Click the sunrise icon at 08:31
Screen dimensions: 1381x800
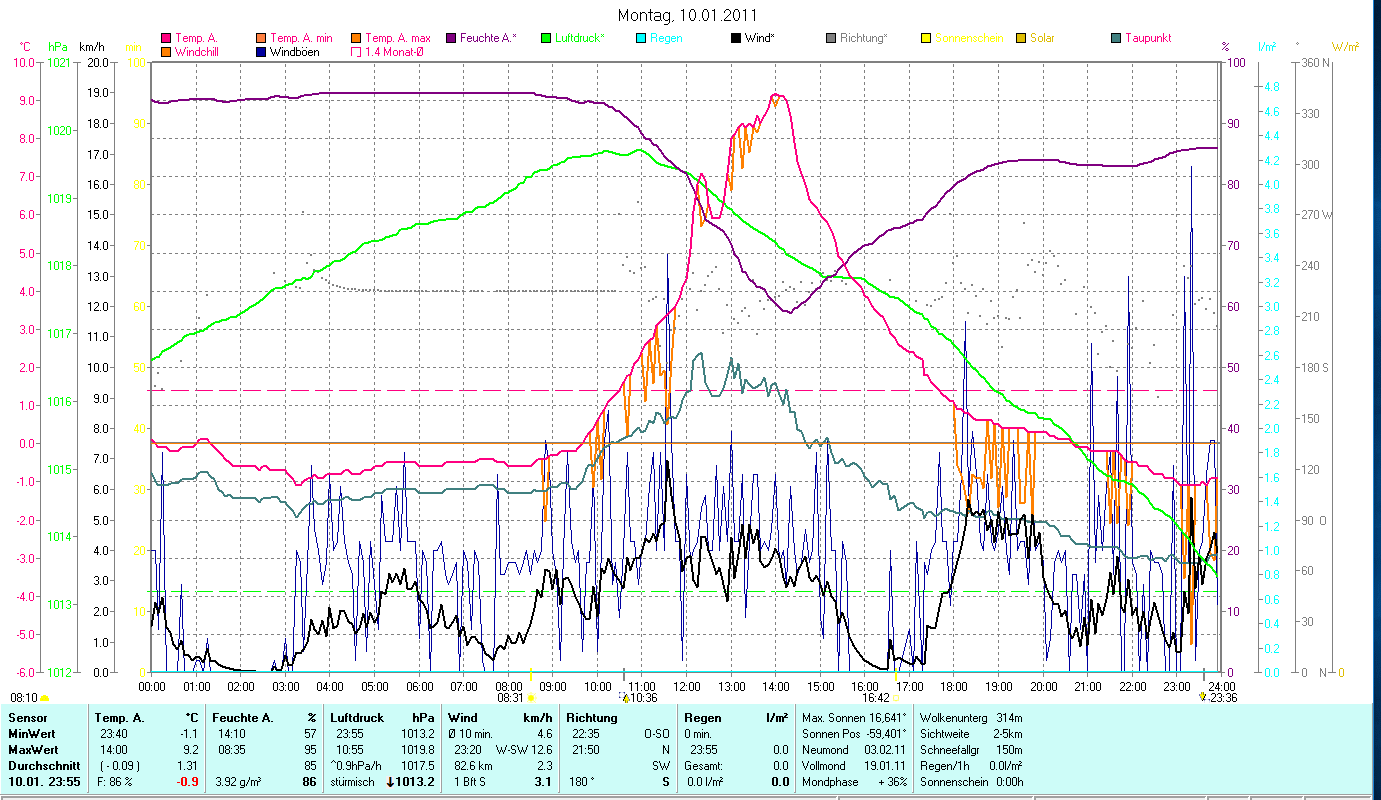click(x=530, y=698)
